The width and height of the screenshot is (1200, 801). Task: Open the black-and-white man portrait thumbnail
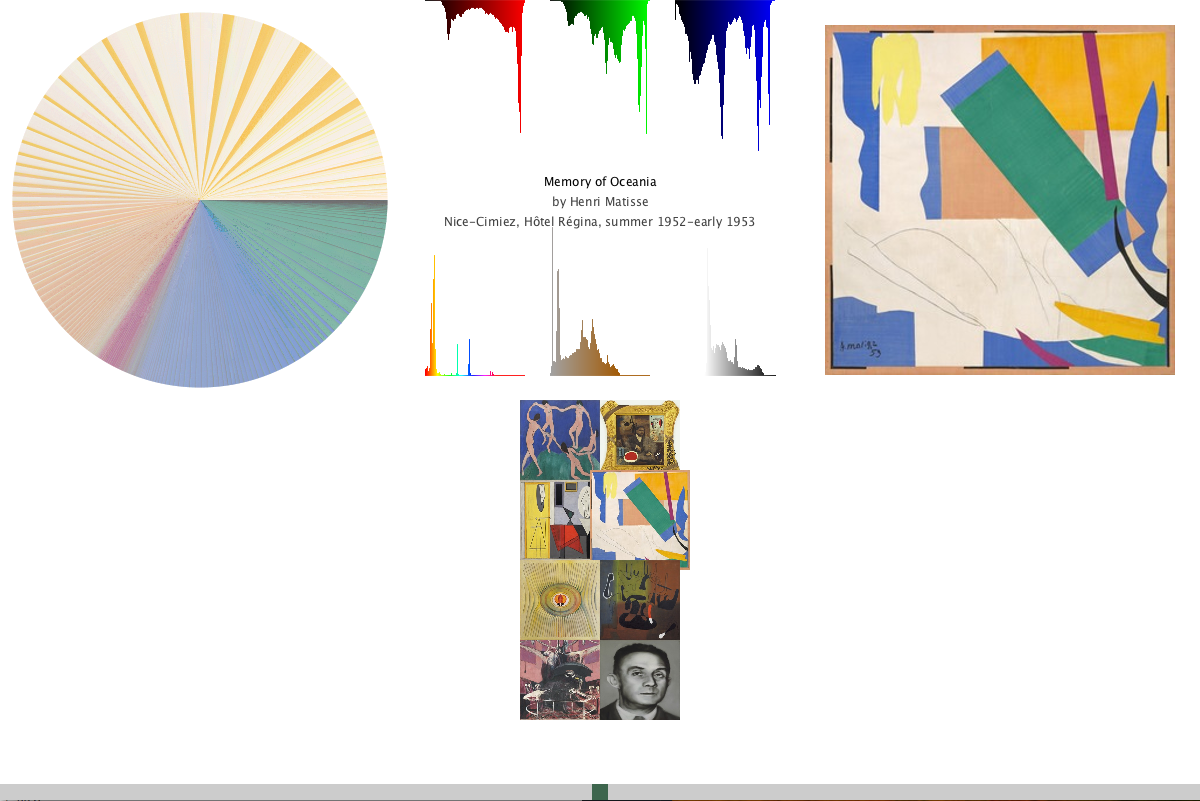point(640,680)
